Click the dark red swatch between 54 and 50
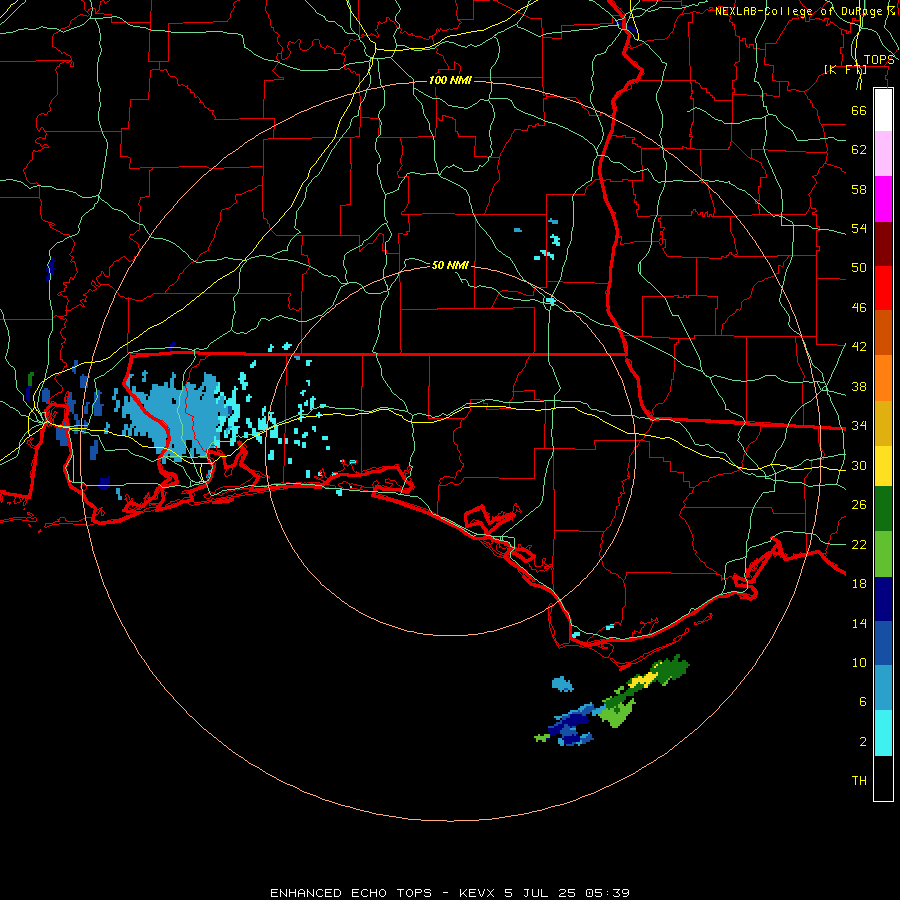Screen dimensions: 900x900 [883, 244]
